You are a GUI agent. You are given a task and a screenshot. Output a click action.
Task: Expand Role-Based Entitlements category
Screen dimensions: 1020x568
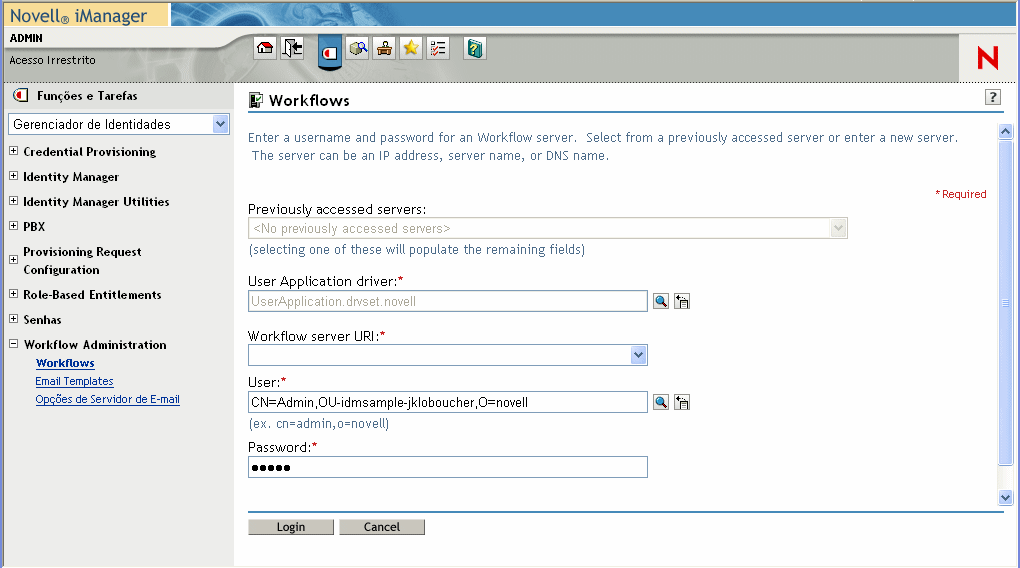point(13,294)
